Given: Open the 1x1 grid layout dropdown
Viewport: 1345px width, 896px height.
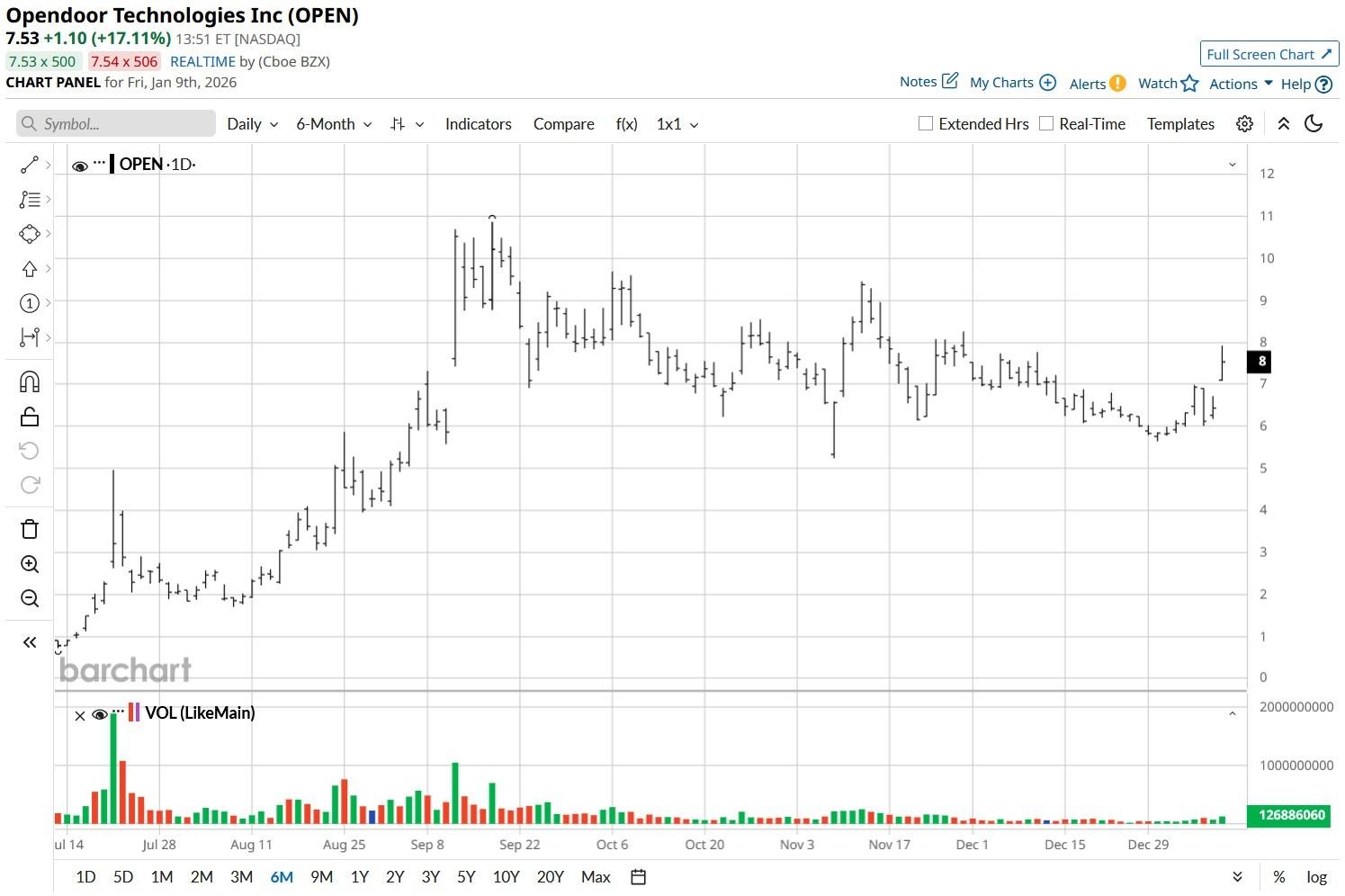Looking at the screenshot, I should pos(677,124).
